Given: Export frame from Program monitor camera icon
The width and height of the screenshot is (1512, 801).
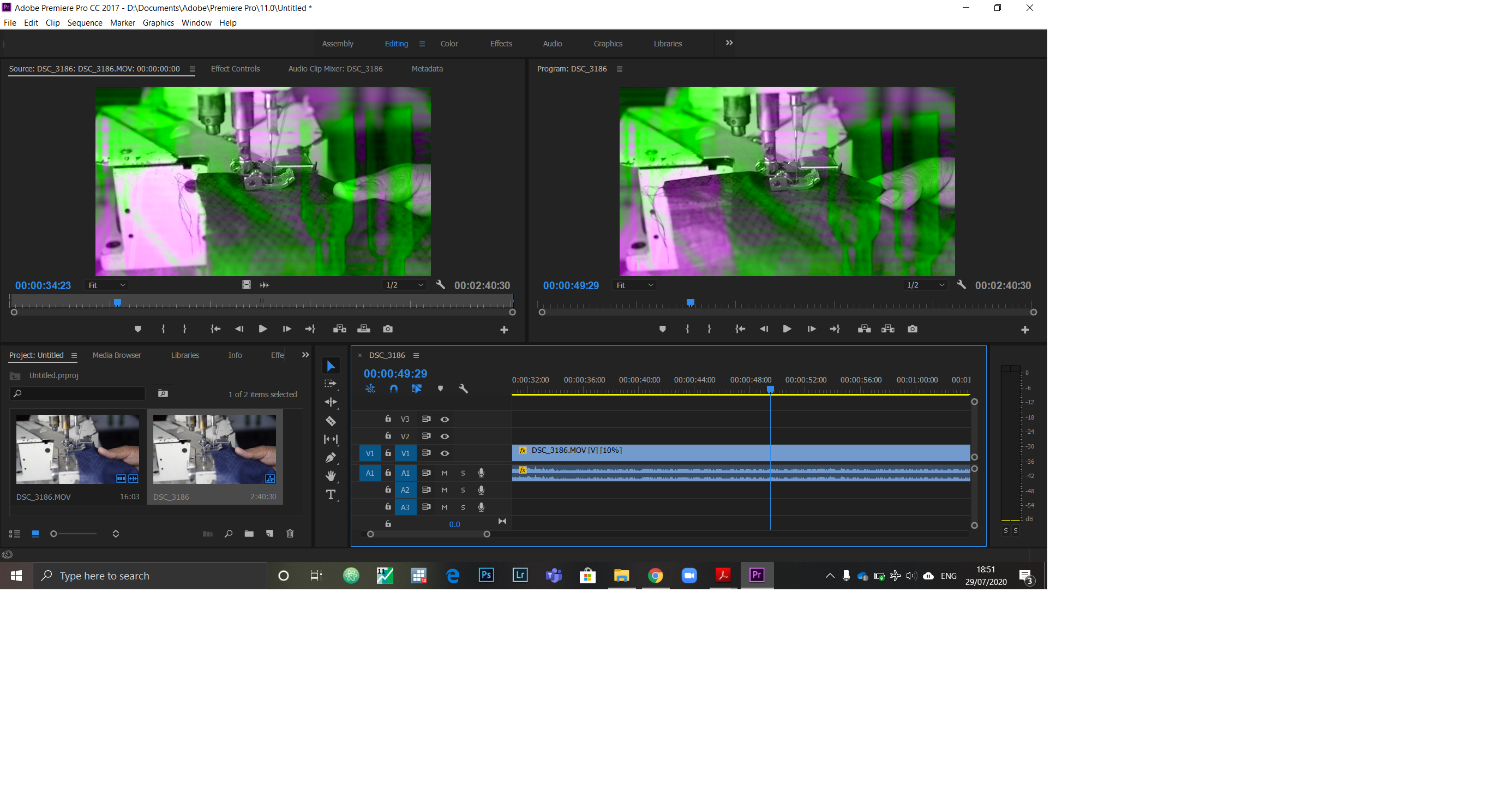Looking at the screenshot, I should 912,329.
